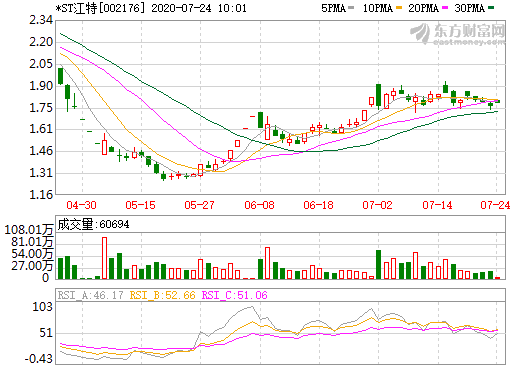Select the 07-24 date label

coord(495,205)
